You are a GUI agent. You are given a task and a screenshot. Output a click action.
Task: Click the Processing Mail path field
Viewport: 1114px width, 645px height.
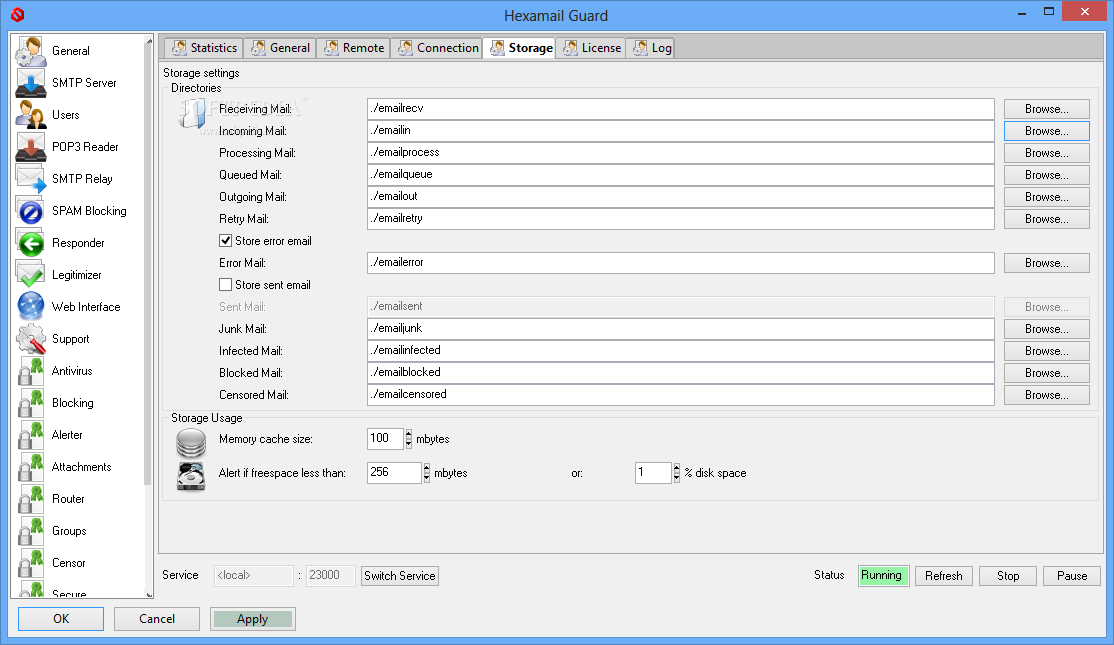pos(681,153)
